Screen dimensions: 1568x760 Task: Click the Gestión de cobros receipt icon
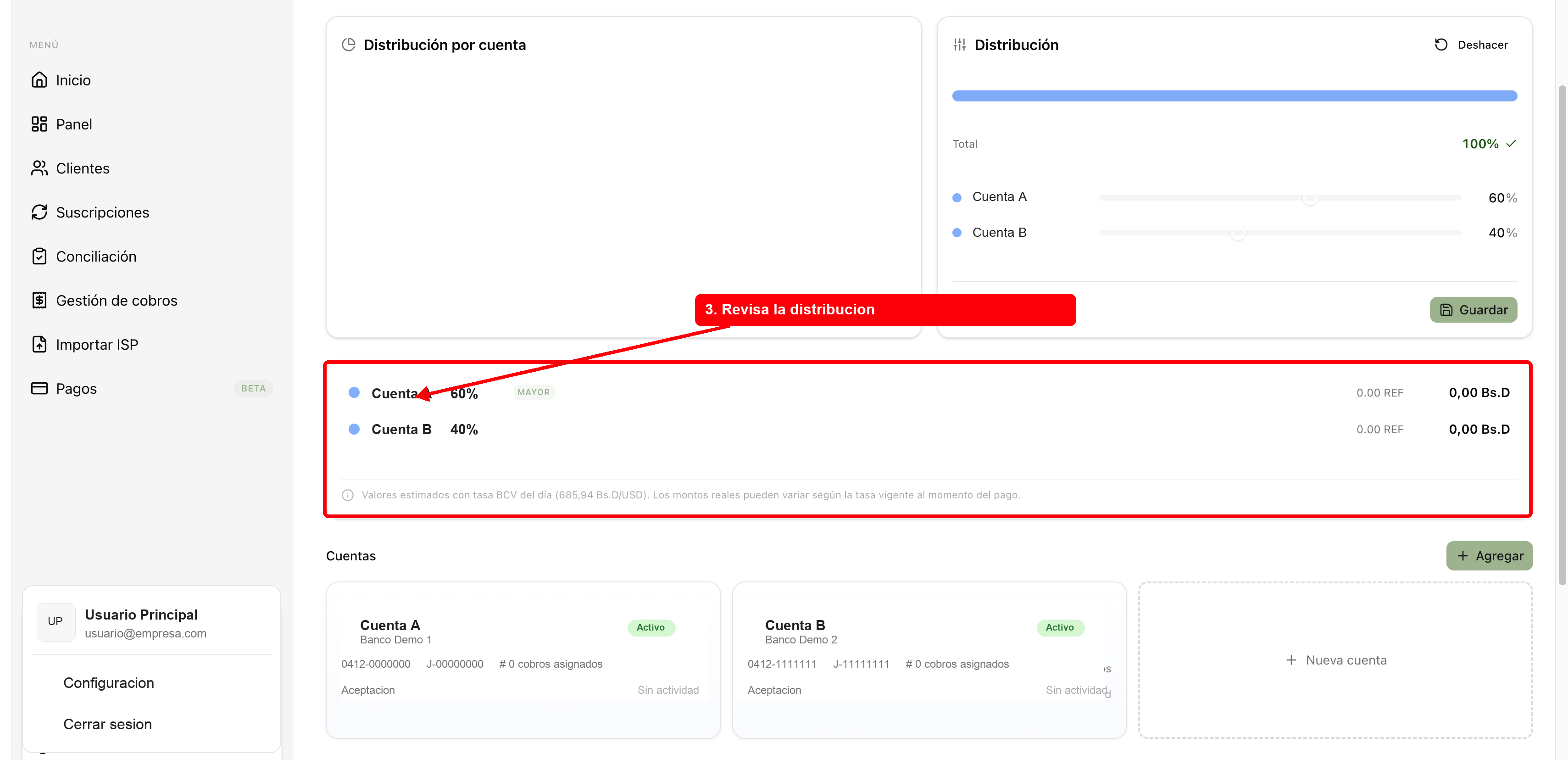coord(39,300)
